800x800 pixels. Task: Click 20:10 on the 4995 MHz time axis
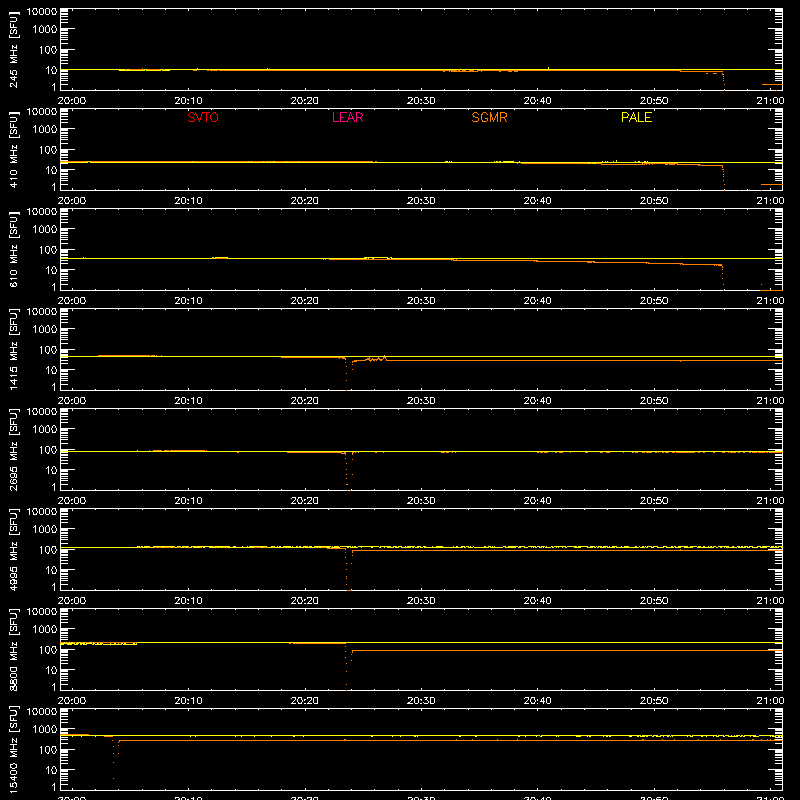(x=188, y=601)
